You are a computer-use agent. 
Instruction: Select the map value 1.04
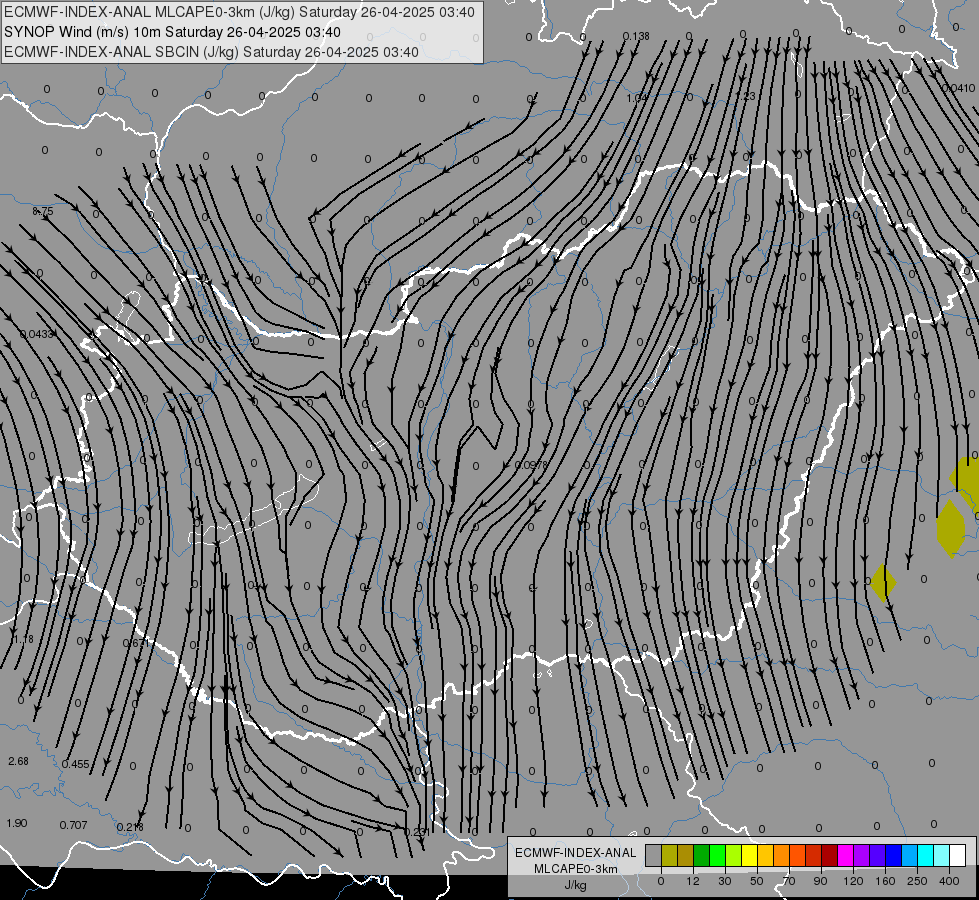(637, 98)
